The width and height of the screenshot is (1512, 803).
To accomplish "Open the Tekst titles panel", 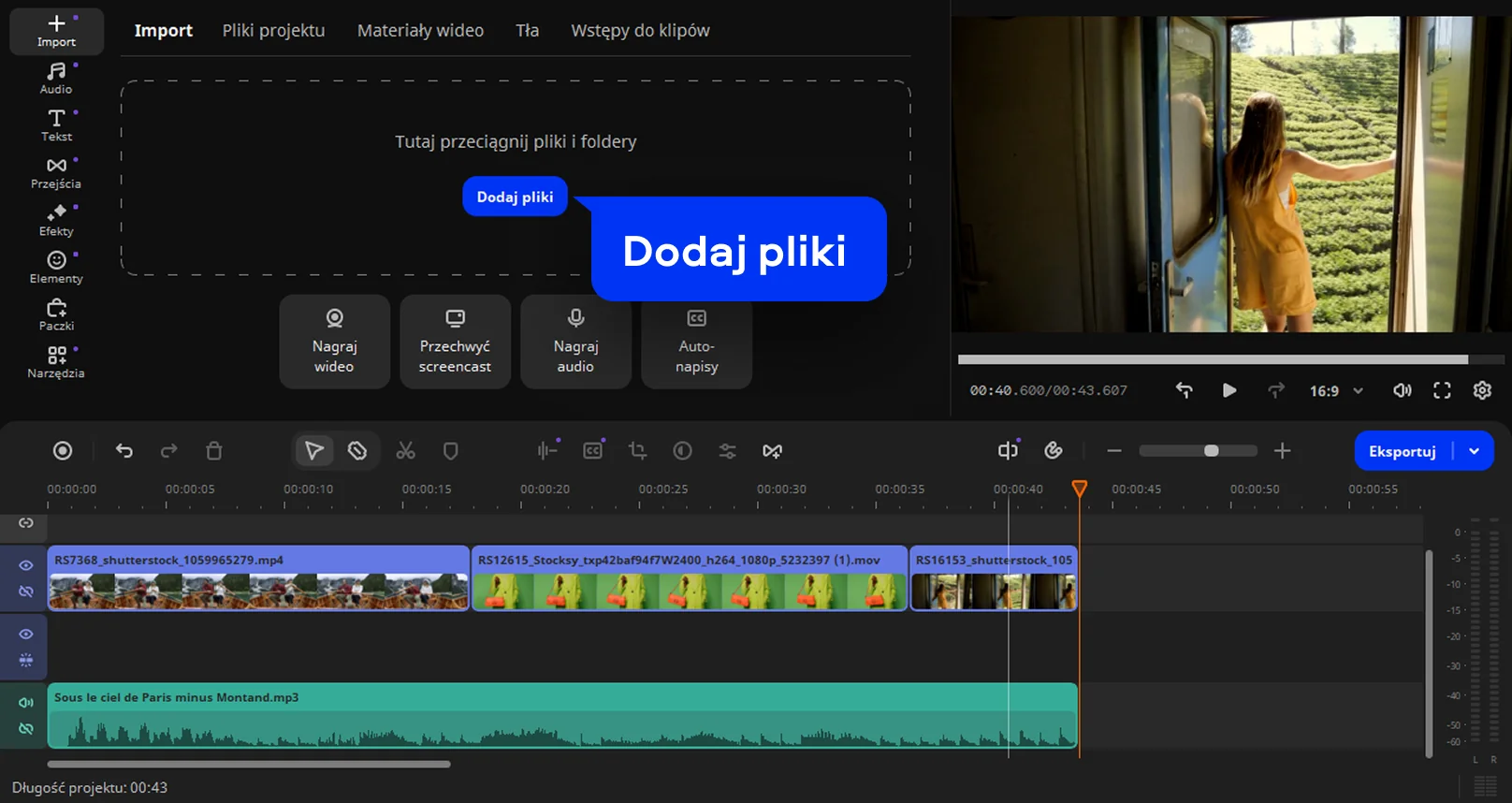I will tap(56, 125).
